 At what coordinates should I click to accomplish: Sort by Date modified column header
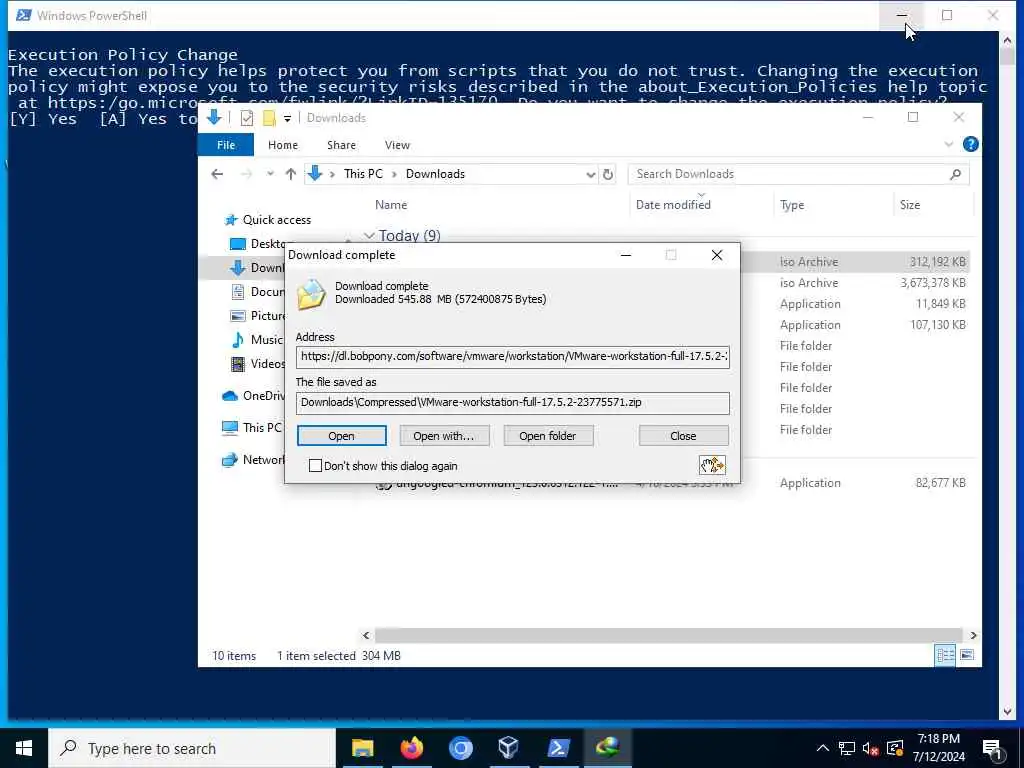click(x=673, y=205)
